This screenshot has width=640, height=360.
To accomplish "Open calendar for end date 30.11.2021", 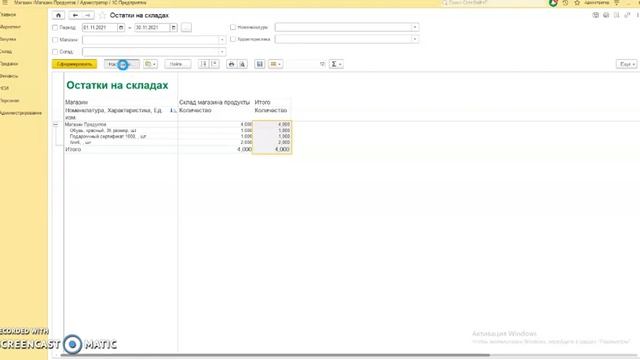I will pyautogui.click(x=173, y=28).
